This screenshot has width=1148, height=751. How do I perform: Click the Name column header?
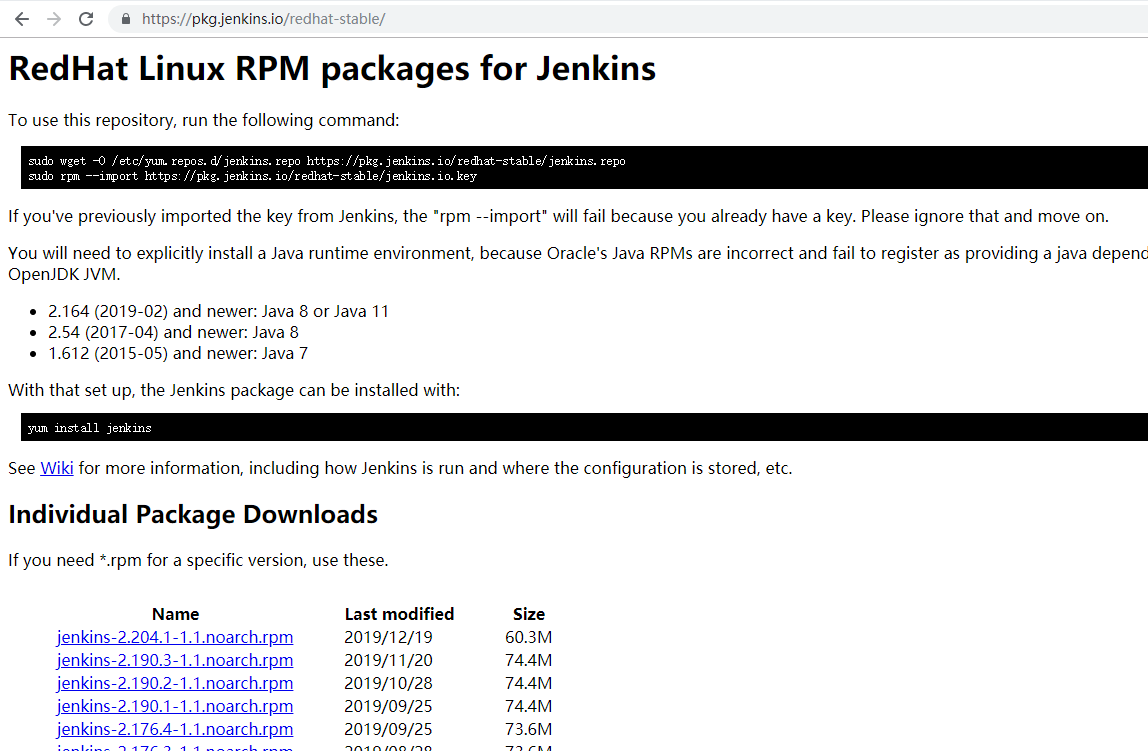point(176,614)
